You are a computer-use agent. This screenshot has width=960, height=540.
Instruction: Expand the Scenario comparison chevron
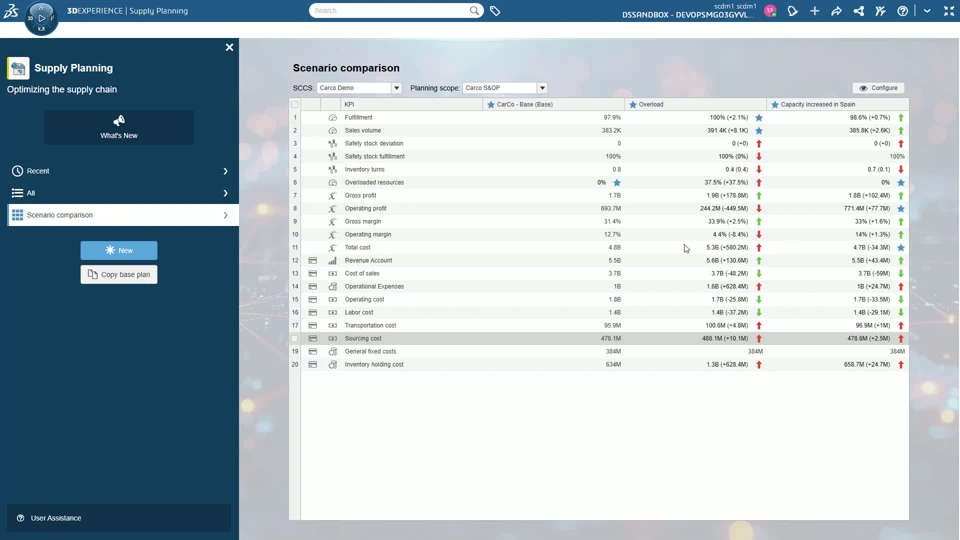point(225,216)
